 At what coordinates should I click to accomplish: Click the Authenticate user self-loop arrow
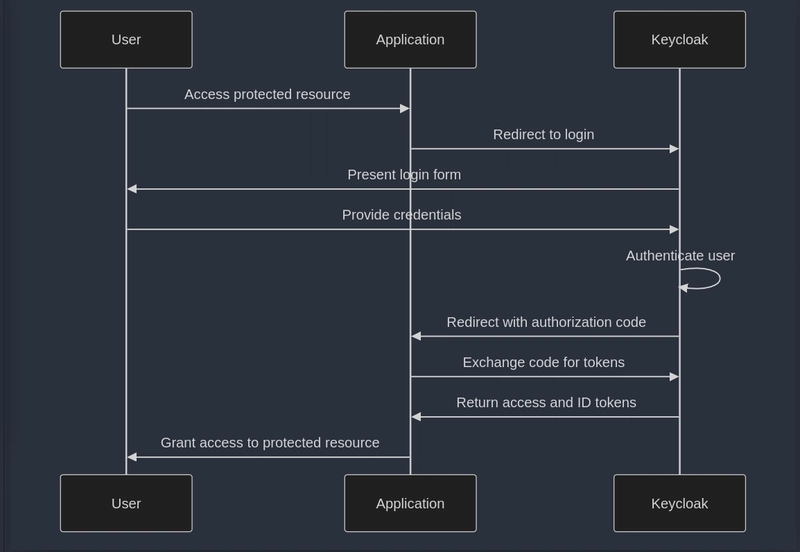700,279
